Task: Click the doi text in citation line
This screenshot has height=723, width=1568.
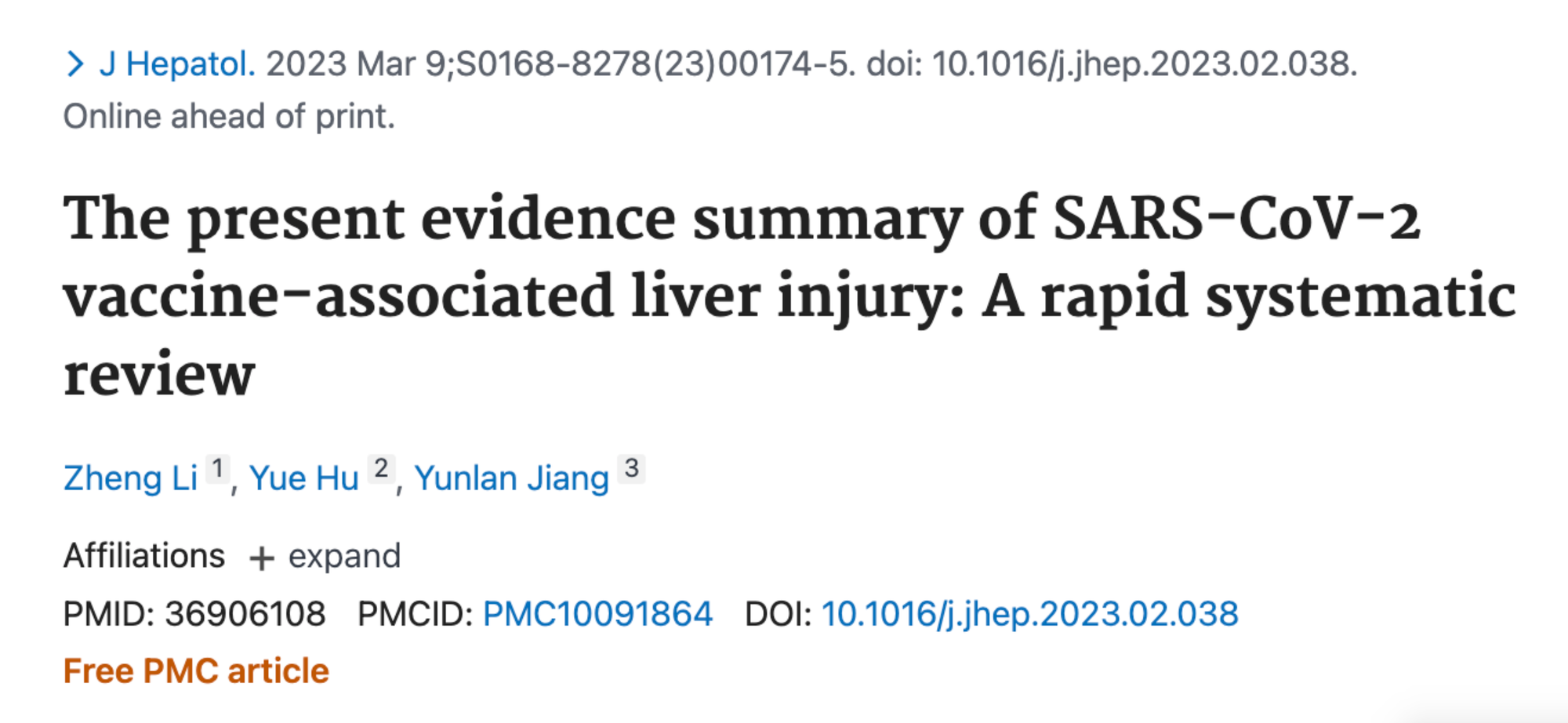Action: (1112, 64)
